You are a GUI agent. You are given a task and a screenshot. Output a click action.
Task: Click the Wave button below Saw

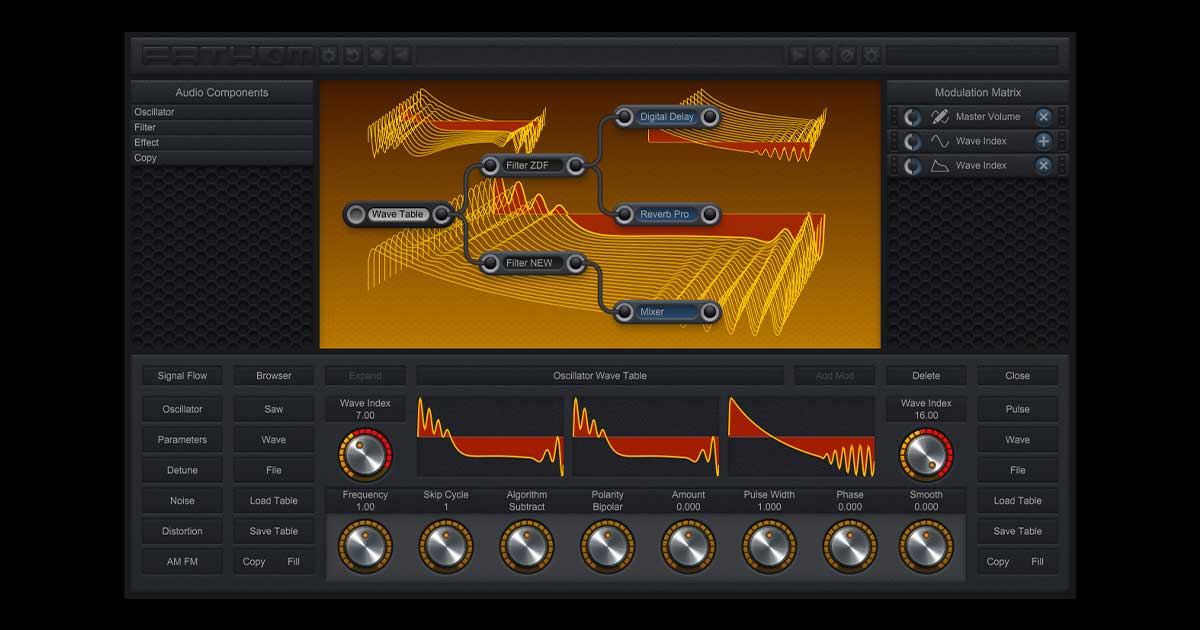pyautogui.click(x=274, y=440)
